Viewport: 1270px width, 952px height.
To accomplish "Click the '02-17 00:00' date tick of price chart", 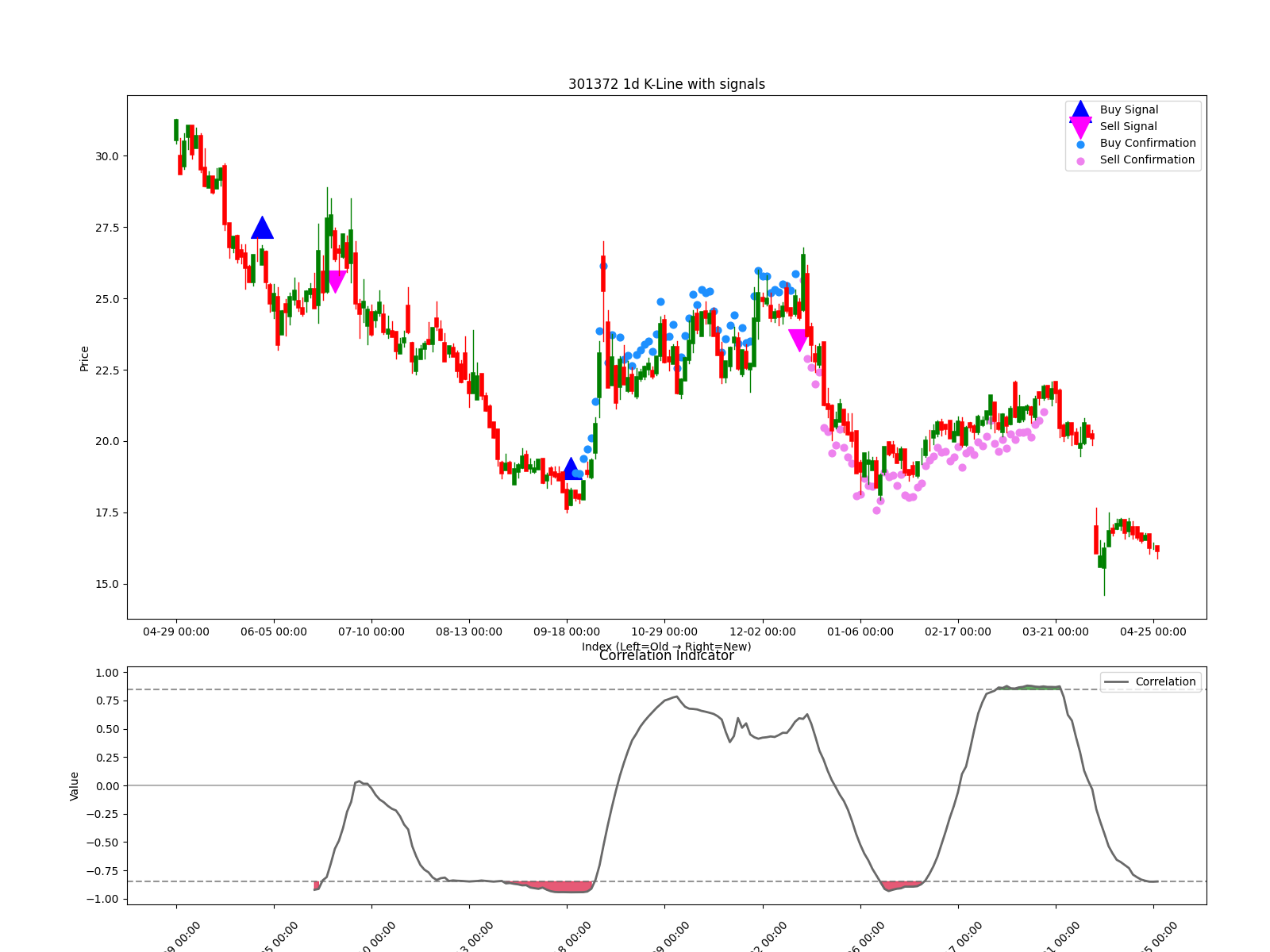I will click(x=958, y=632).
